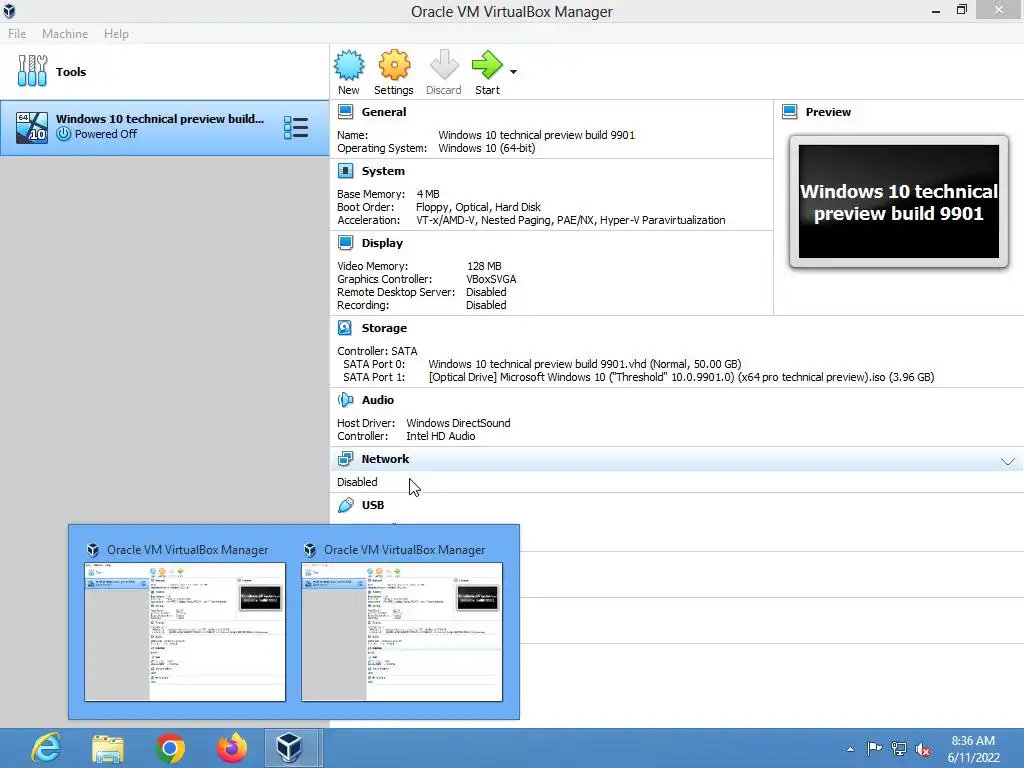Collapse the Network section chevron
The width and height of the screenshot is (1024, 768).
(x=1008, y=461)
